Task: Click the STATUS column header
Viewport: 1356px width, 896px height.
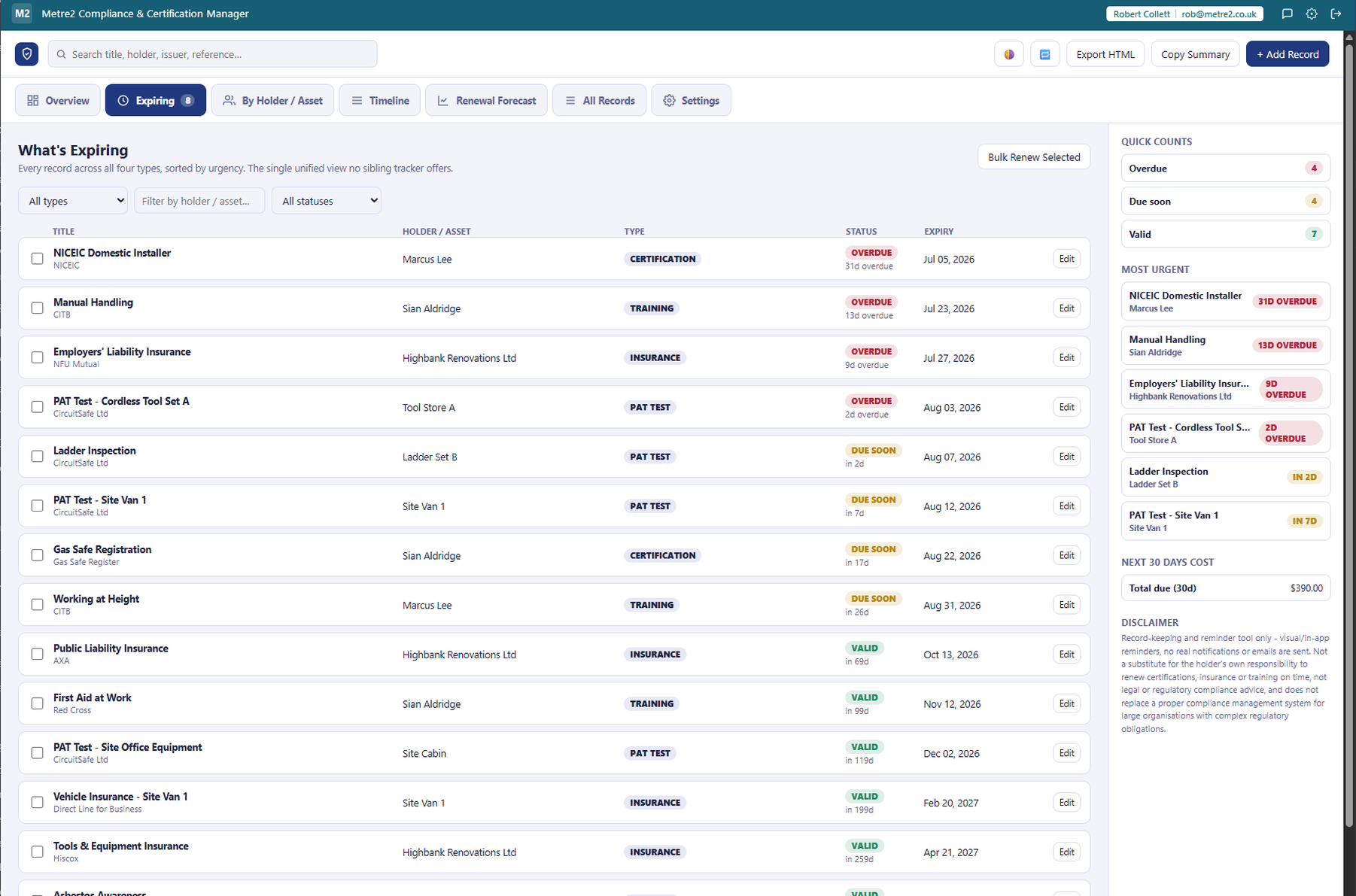Action: (861, 232)
